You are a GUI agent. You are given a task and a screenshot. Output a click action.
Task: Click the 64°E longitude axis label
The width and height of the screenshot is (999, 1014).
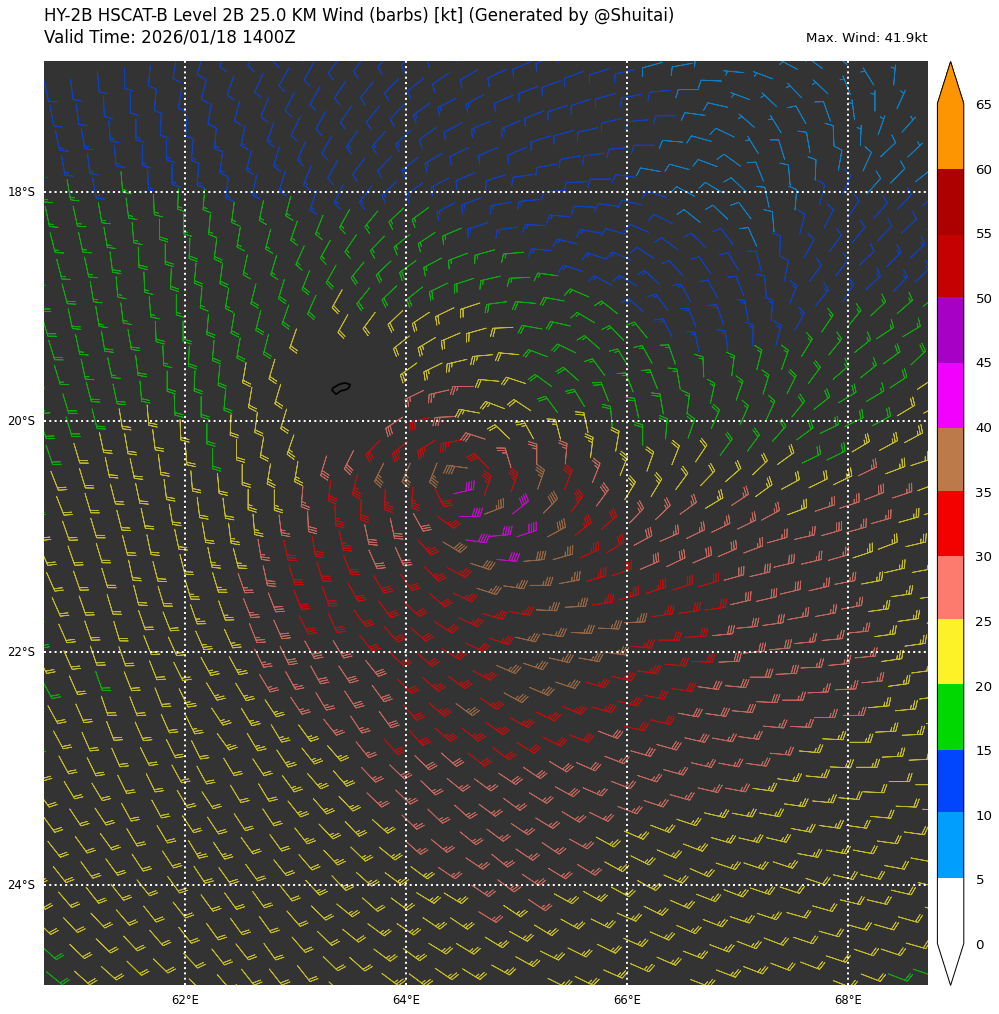[406, 1000]
